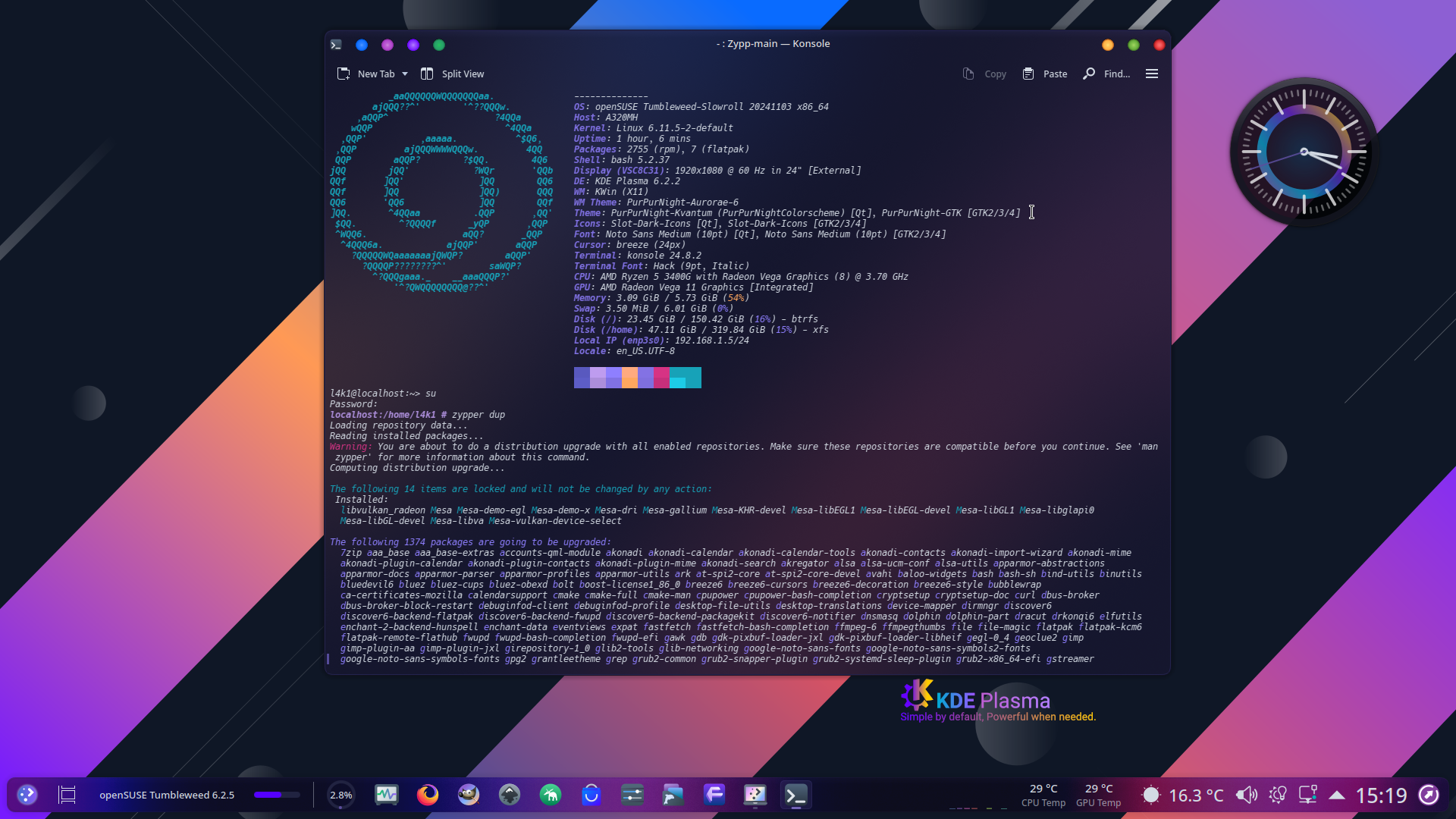Image resolution: width=1456 pixels, height=819 pixels.
Task: Open the Konsole hamburger menu
Action: (1152, 74)
